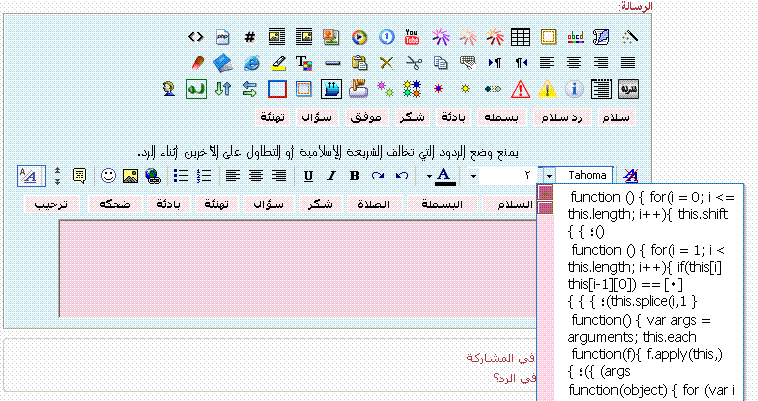758x401 pixels.
Task: Click the Windows Media Player icon
Action: click(x=358, y=37)
